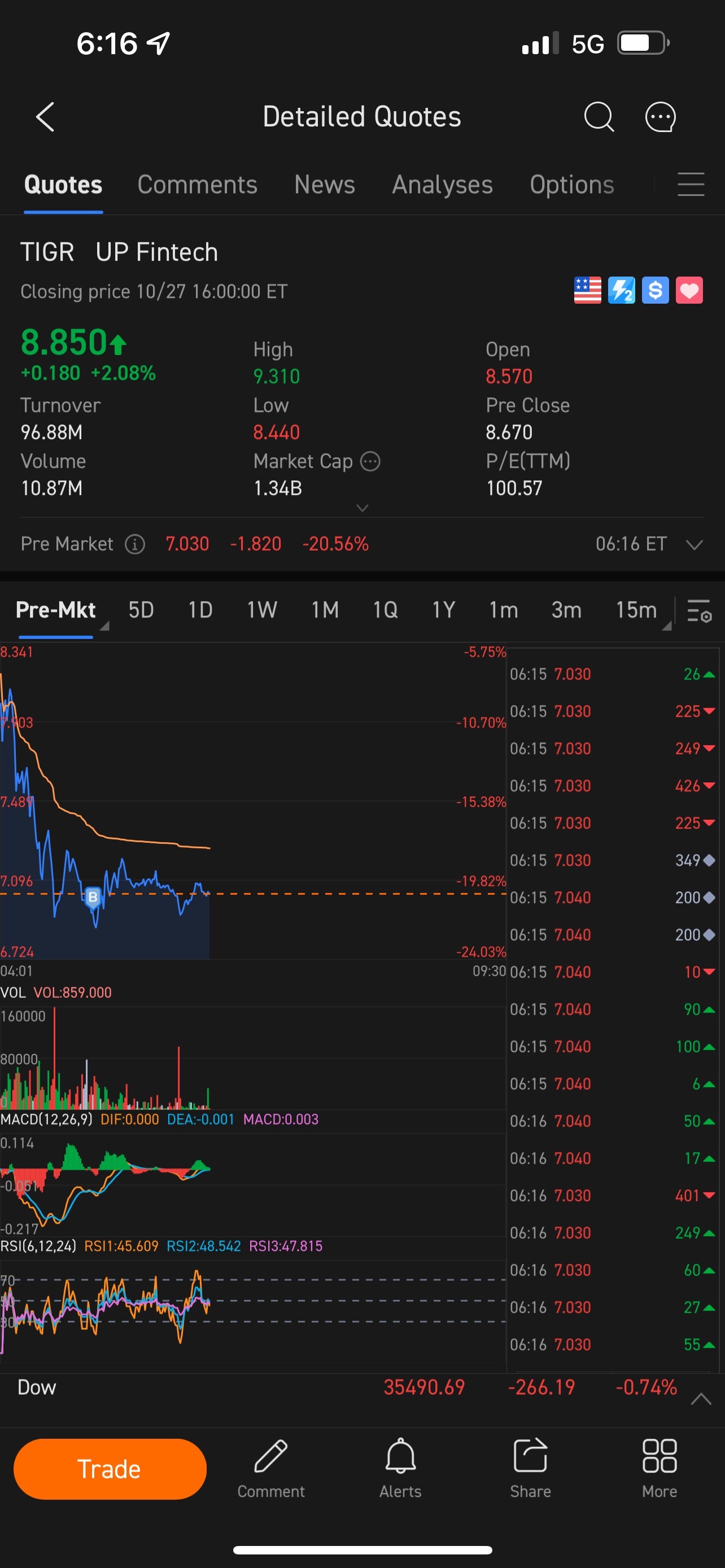Select the 1M chart range
Viewport: 725px width, 1568px height.
(325, 610)
